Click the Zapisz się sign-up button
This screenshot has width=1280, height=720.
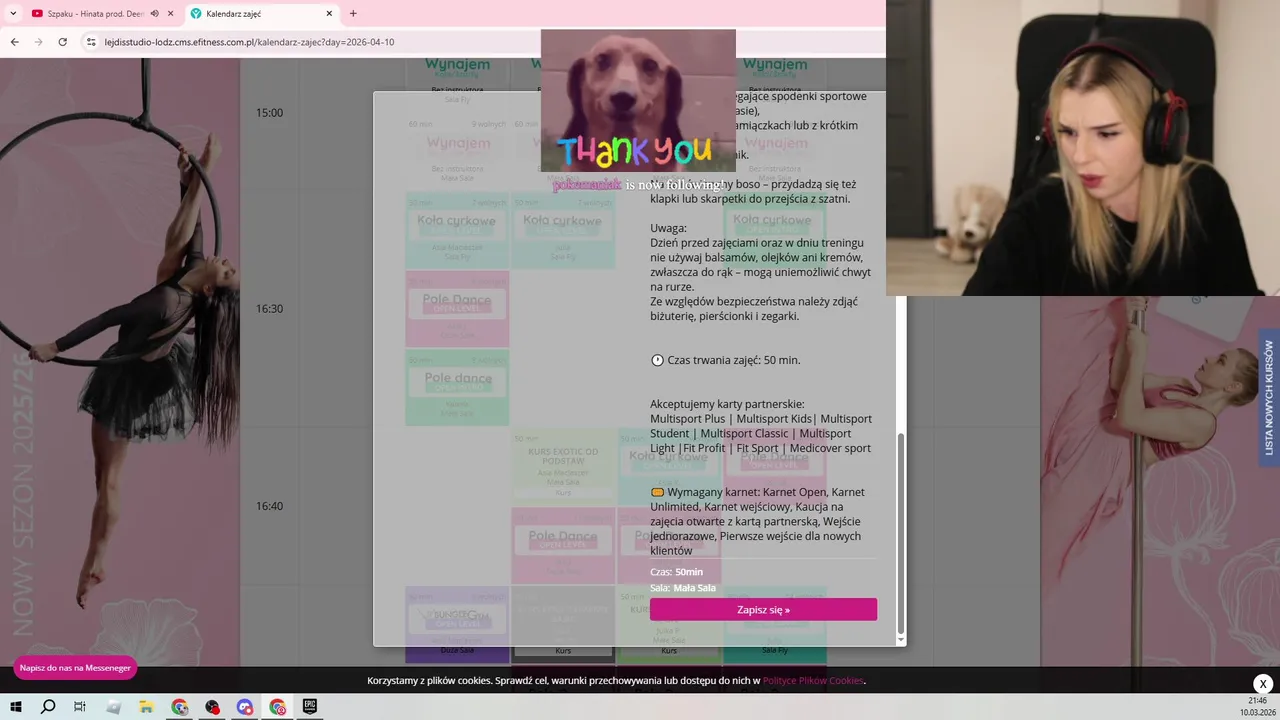tap(763, 609)
